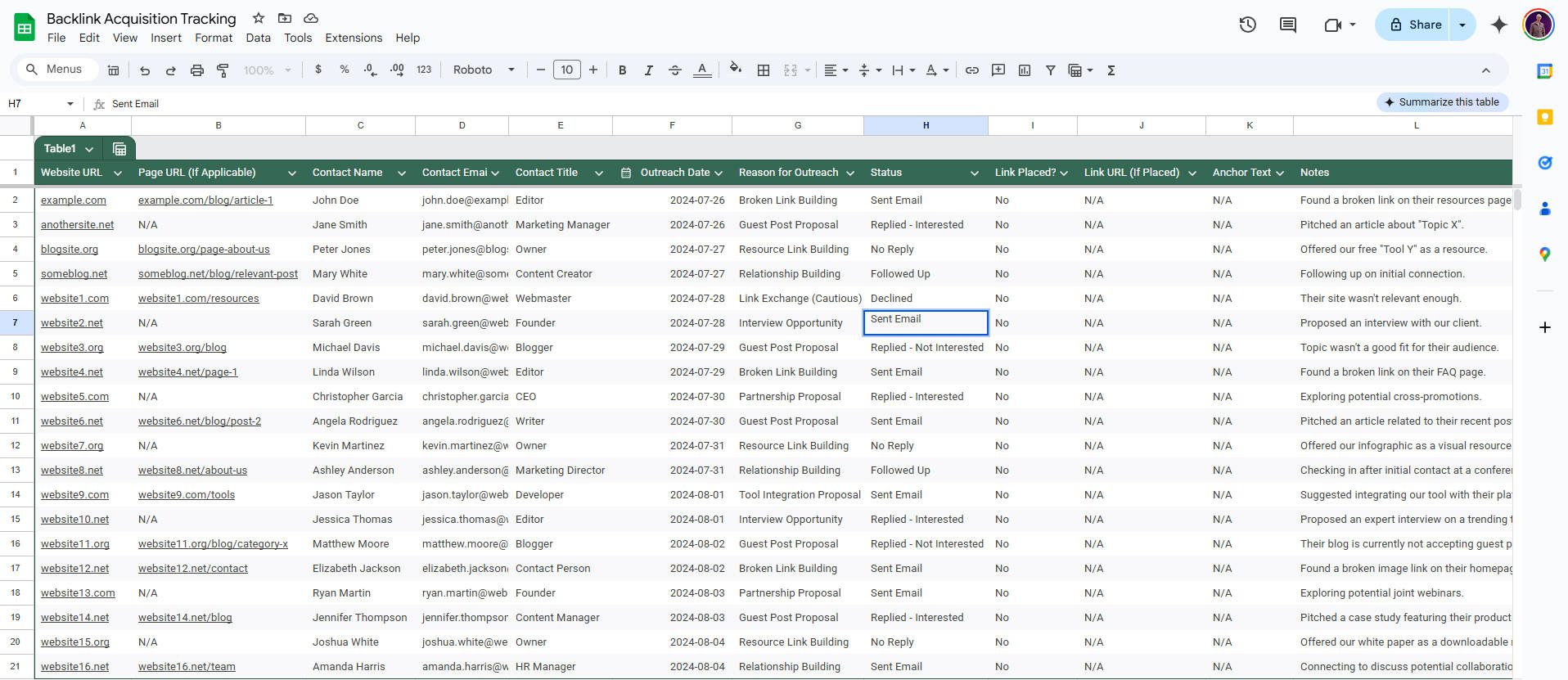
Task: Insert a chart using toolbar icon
Action: click(1025, 70)
